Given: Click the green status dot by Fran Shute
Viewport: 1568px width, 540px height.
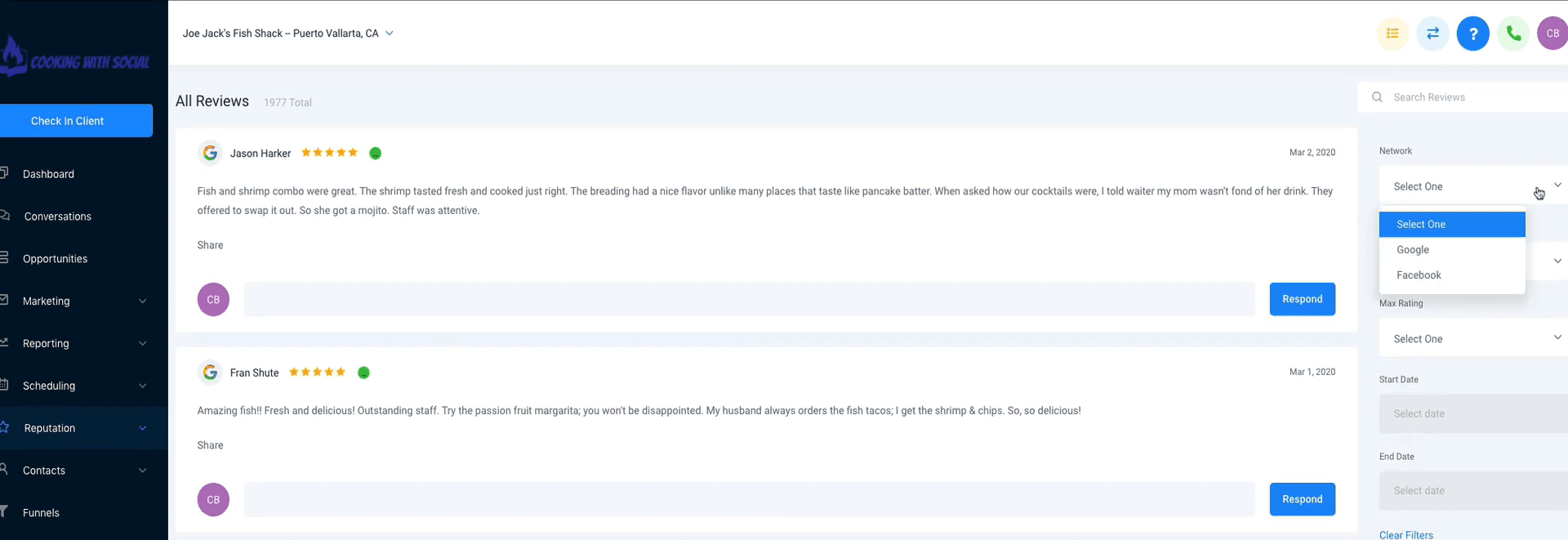Looking at the screenshot, I should pos(364,373).
